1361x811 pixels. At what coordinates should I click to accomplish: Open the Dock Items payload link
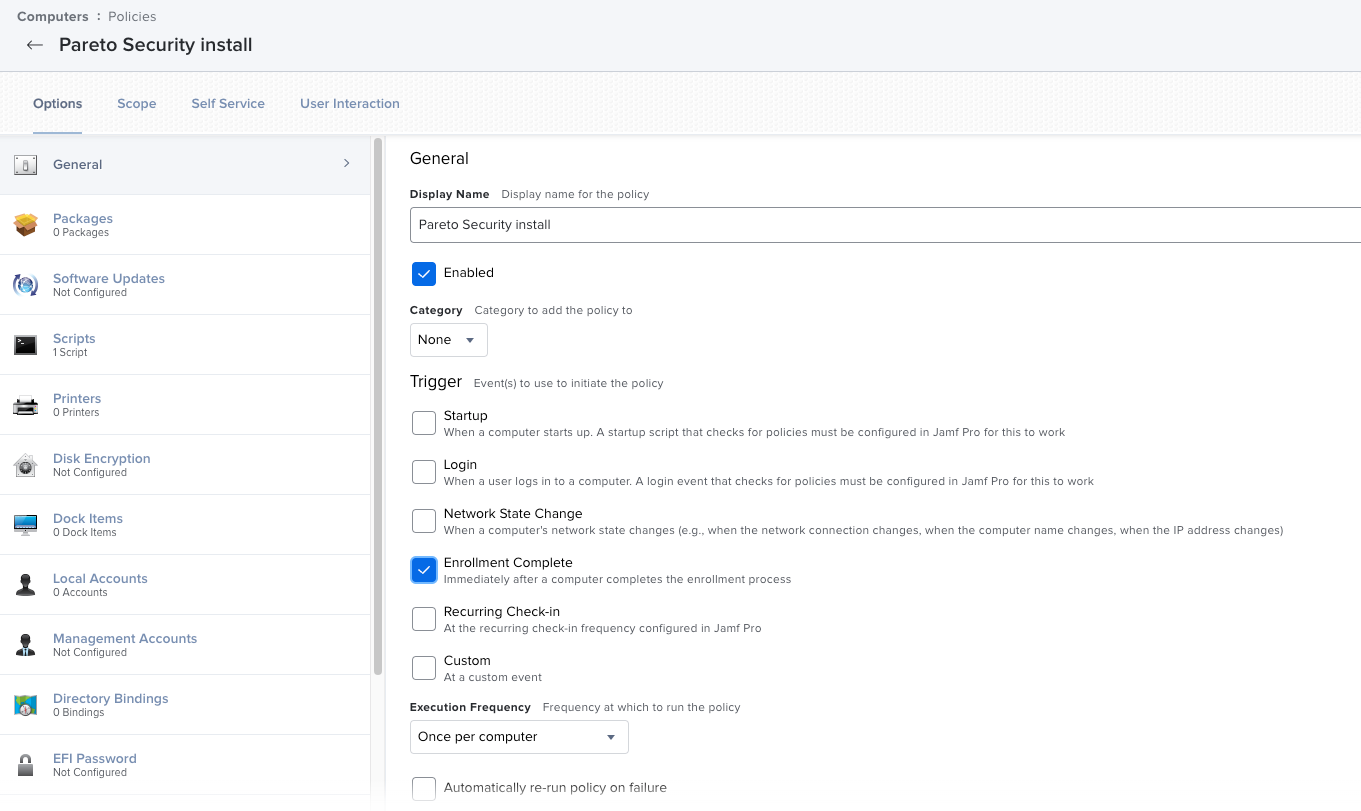click(88, 518)
